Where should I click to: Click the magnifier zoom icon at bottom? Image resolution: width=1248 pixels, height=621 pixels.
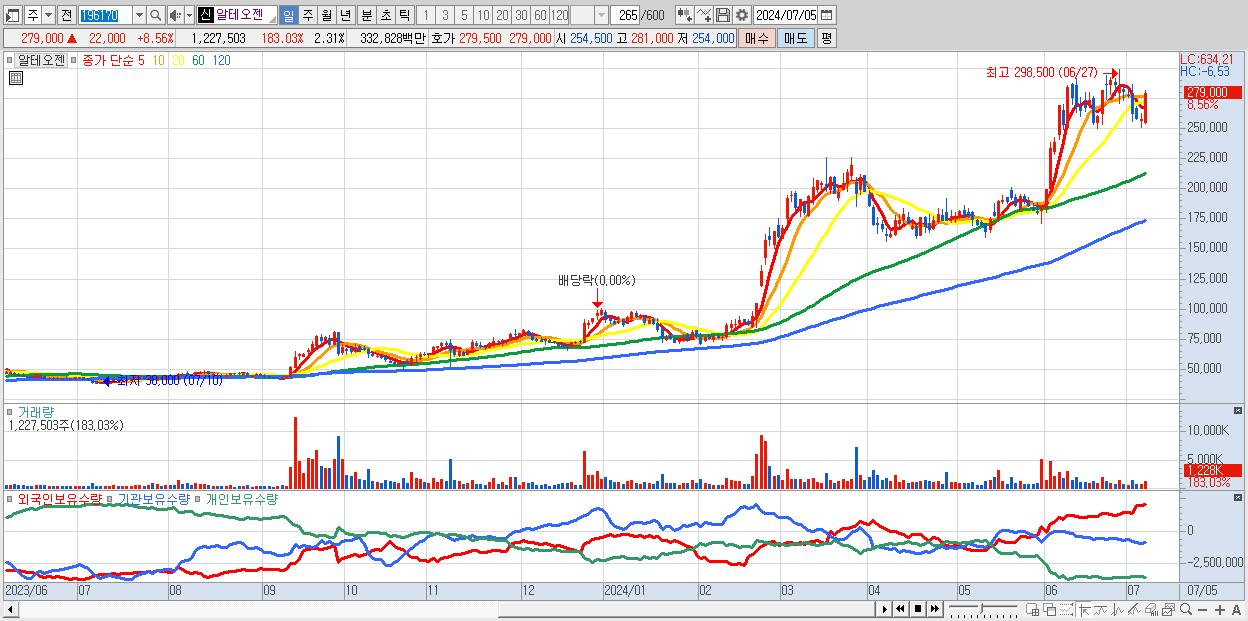pos(1186,610)
